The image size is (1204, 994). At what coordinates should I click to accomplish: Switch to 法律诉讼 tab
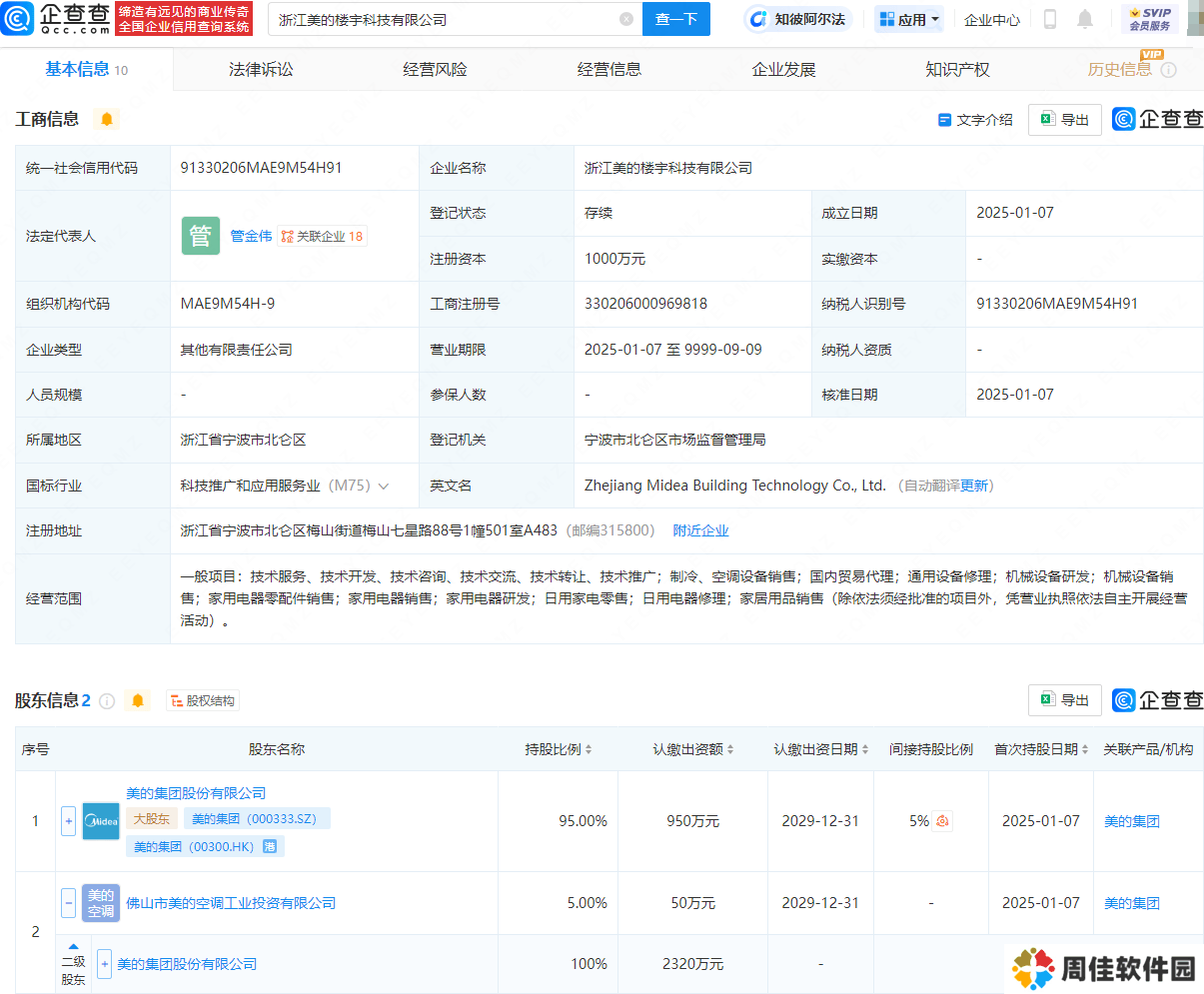coord(261,69)
